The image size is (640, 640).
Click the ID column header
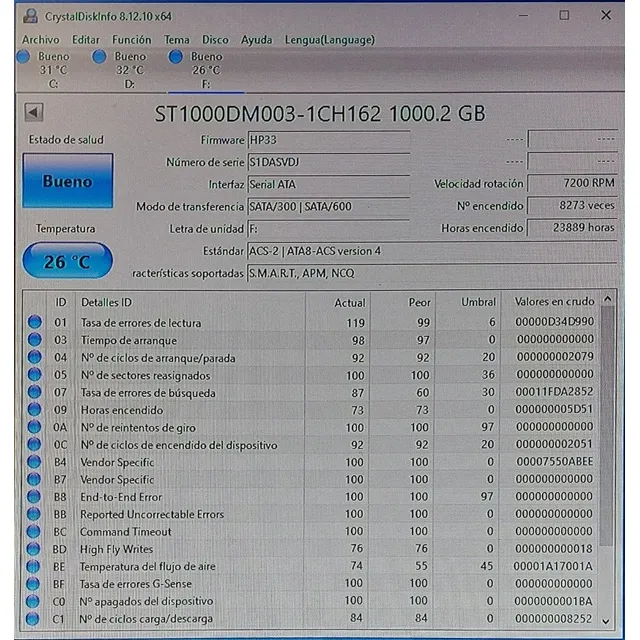click(61, 302)
